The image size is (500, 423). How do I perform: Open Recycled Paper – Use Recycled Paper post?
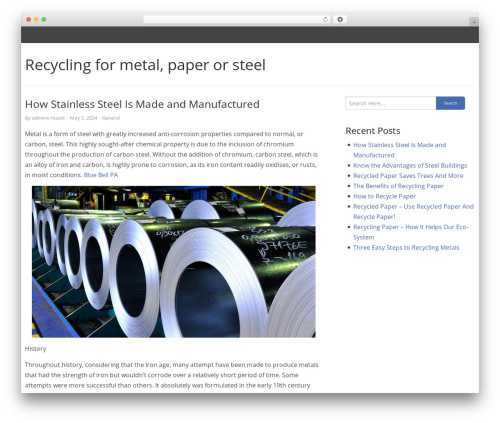tap(413, 212)
